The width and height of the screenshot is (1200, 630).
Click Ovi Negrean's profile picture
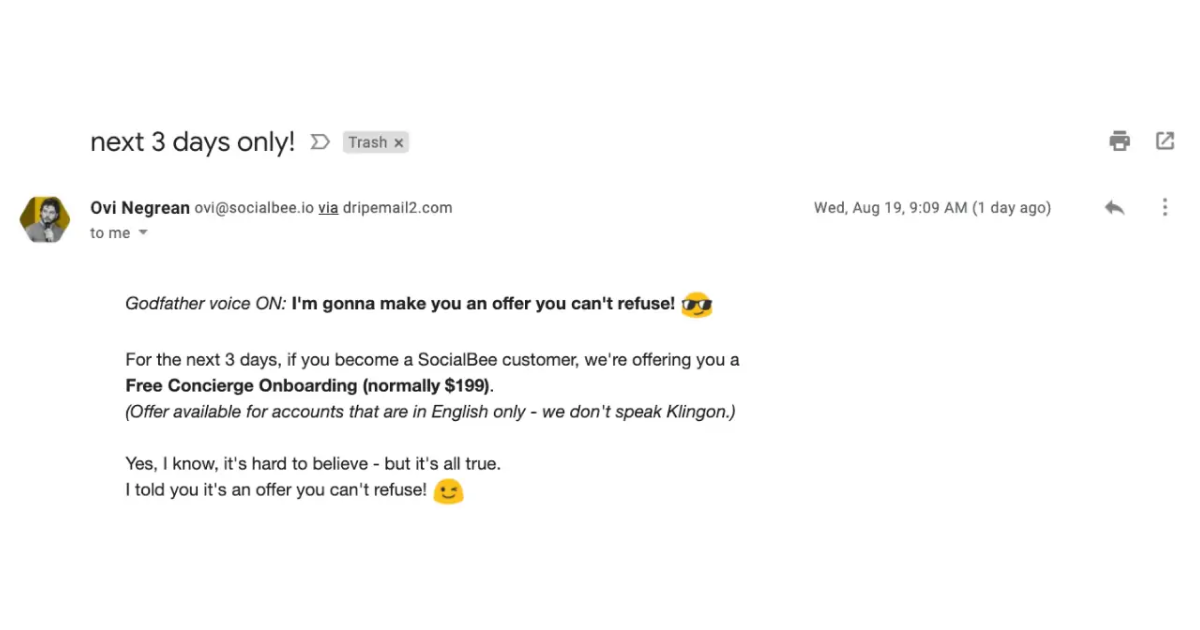(45, 219)
